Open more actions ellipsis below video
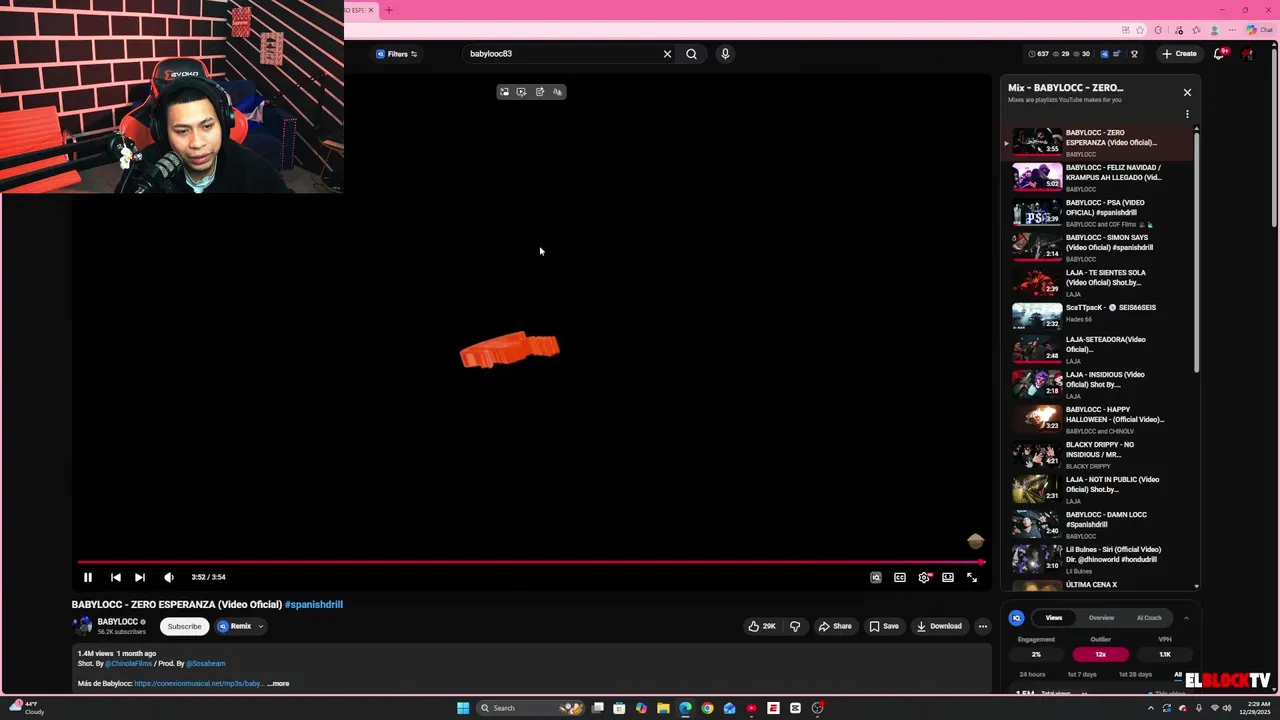This screenshot has height=720, width=1280. click(983, 626)
